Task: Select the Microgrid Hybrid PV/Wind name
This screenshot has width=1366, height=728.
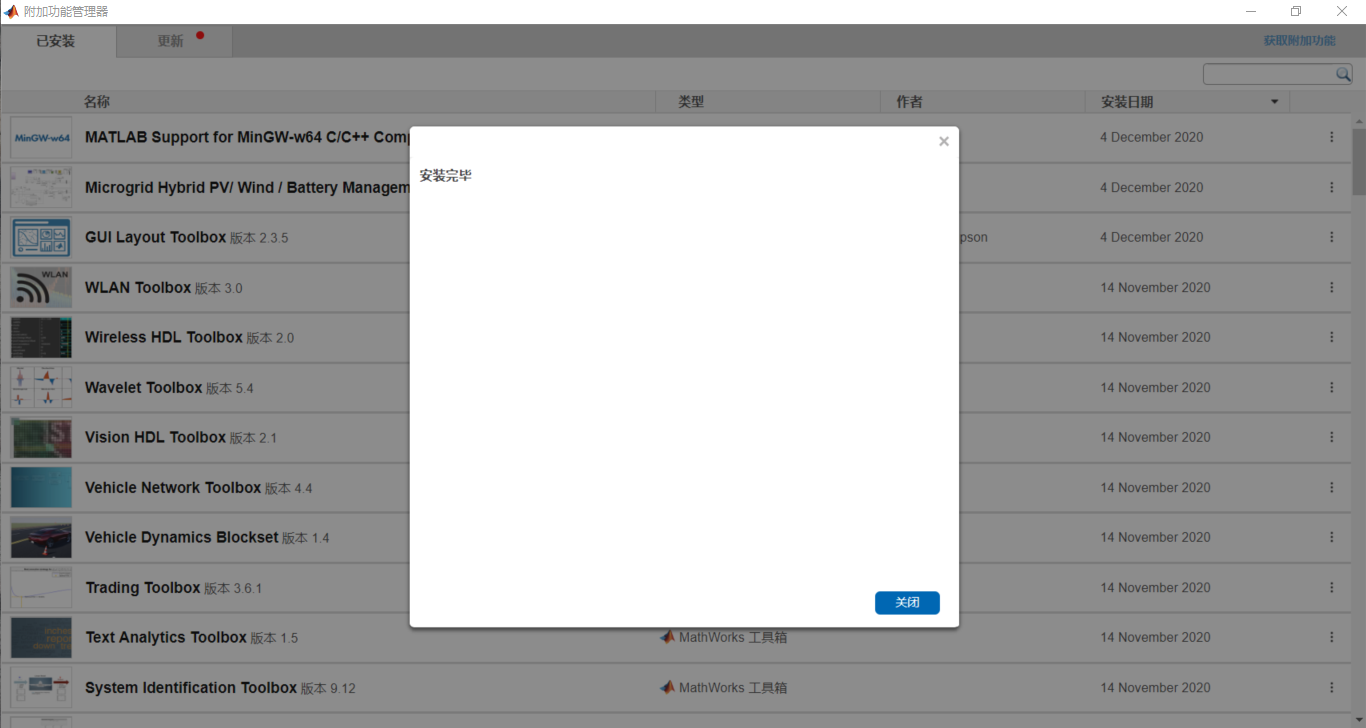Action: tap(247, 187)
